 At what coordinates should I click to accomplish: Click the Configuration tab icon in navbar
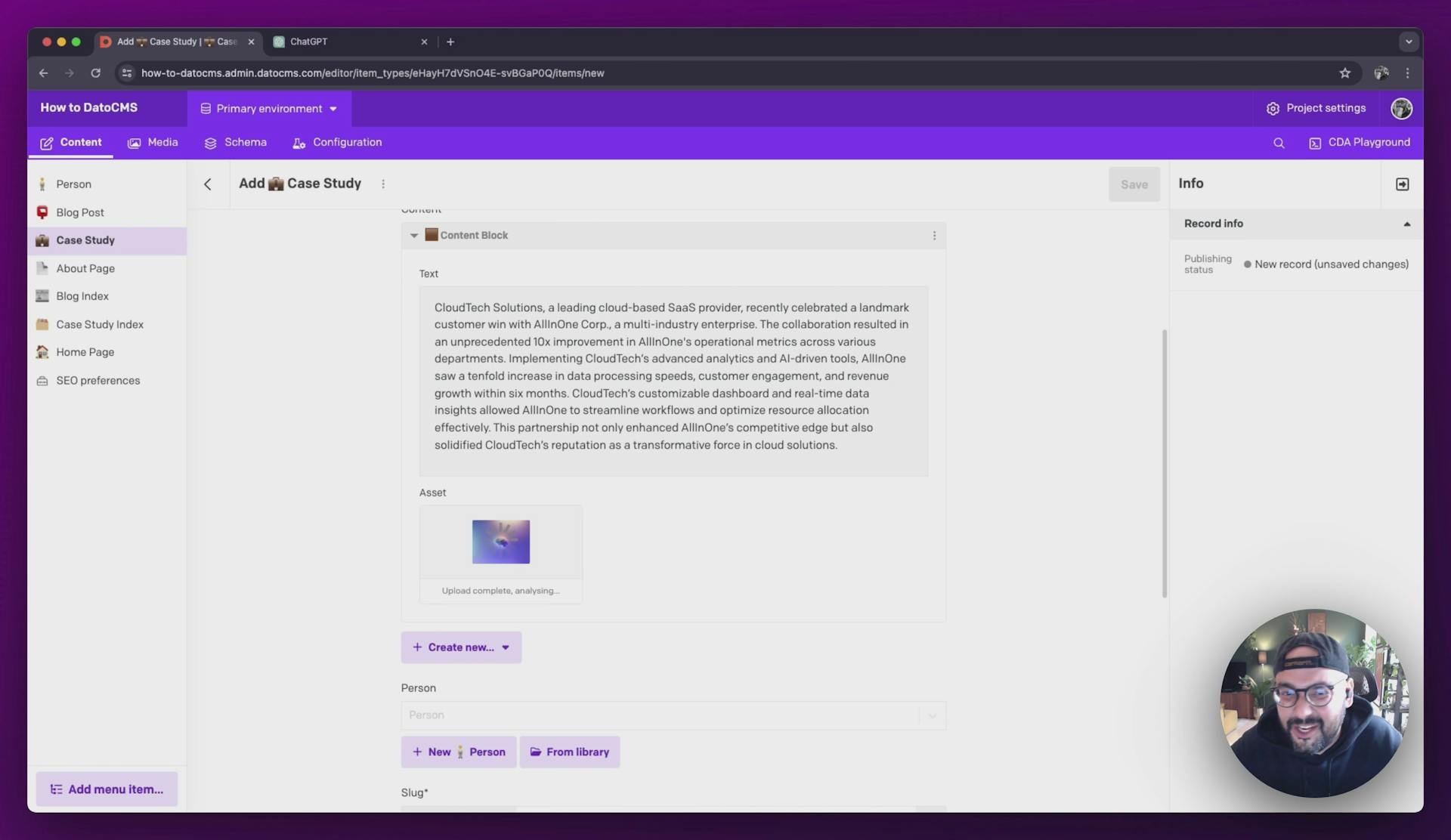299,143
